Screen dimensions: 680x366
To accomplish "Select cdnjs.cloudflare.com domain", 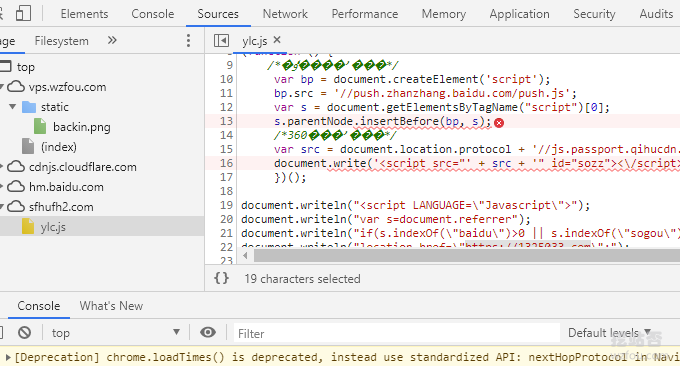I will (x=82, y=167).
